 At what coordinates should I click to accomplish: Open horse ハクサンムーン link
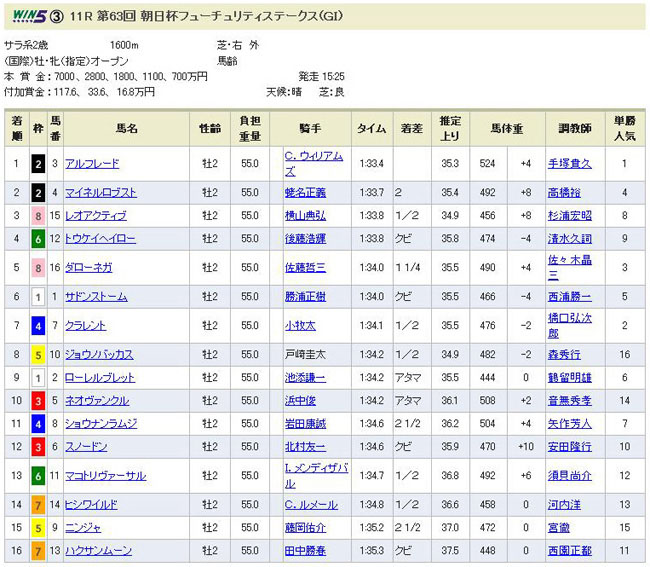(x=97, y=550)
